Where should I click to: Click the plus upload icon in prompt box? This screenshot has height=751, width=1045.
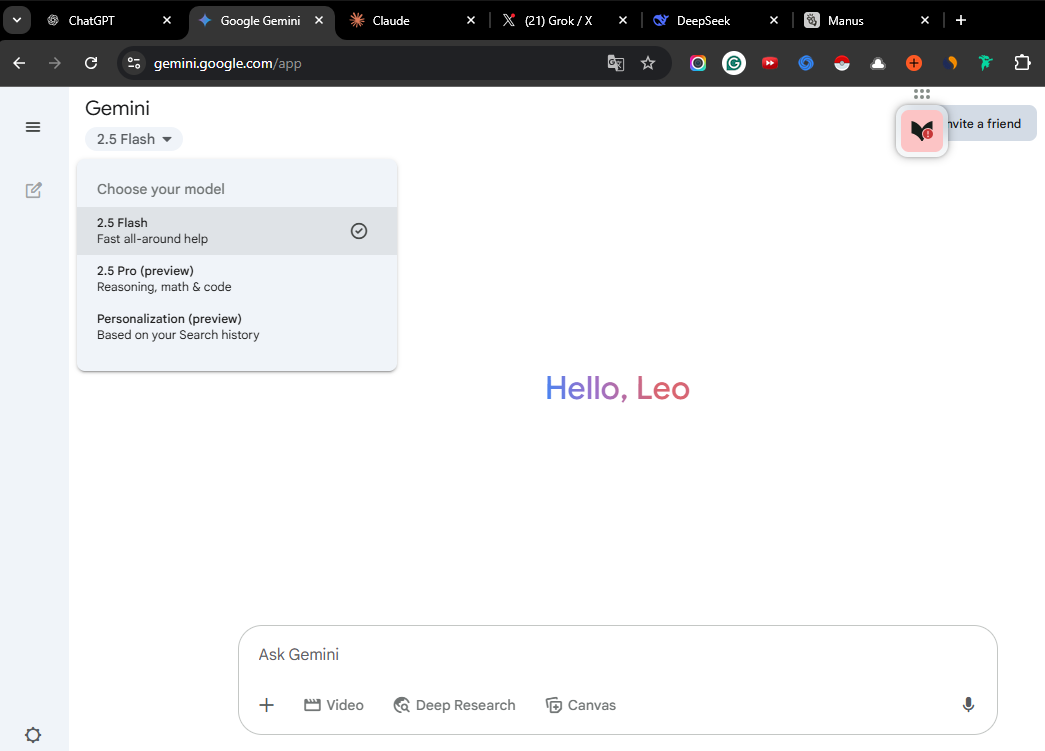(x=267, y=705)
